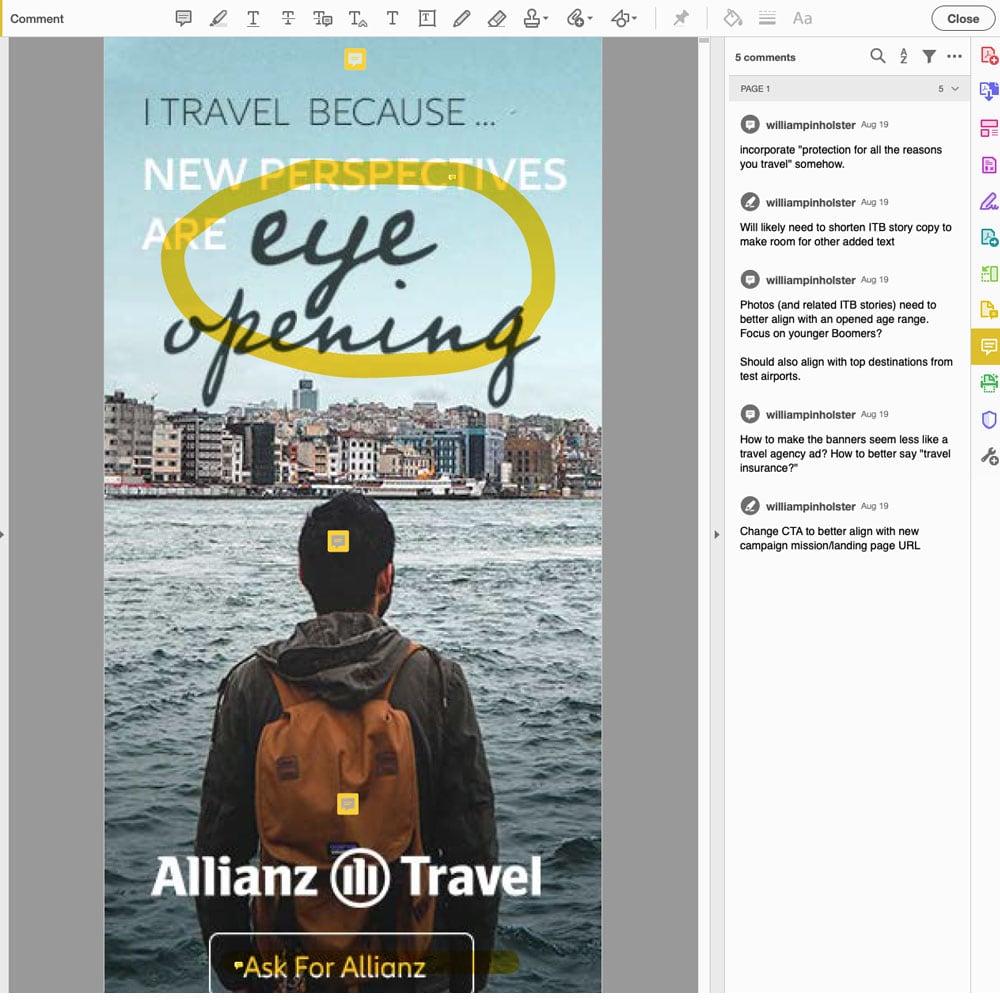1000x1000 pixels.
Task: Select the Highlight Text tool
Action: pos(218,18)
